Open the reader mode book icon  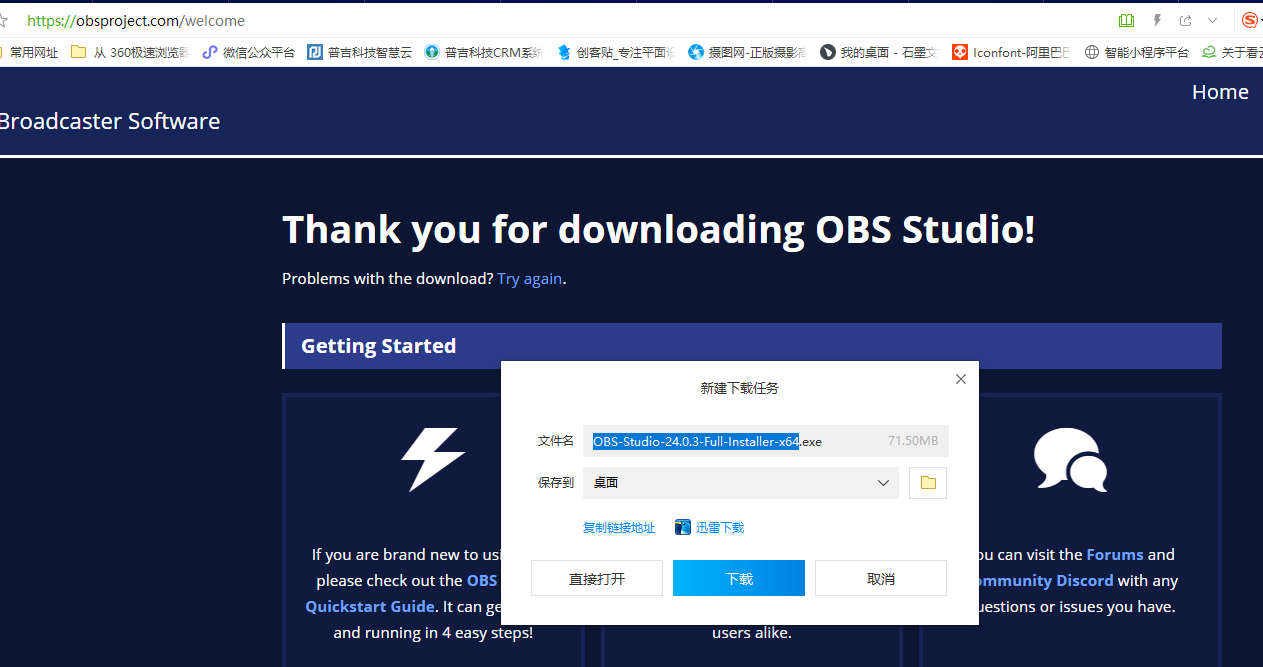point(1127,20)
